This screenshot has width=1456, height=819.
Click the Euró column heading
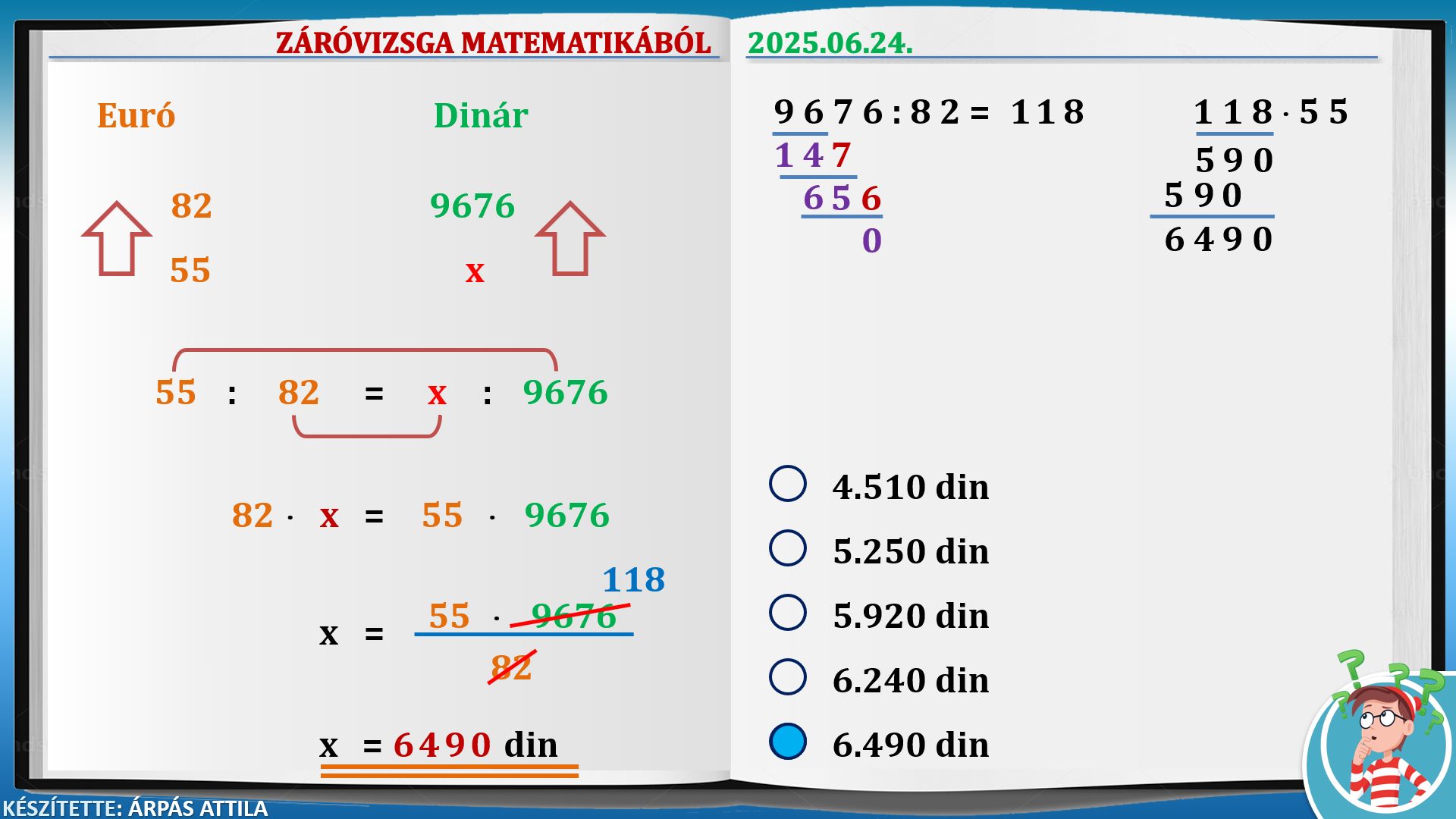click(136, 116)
